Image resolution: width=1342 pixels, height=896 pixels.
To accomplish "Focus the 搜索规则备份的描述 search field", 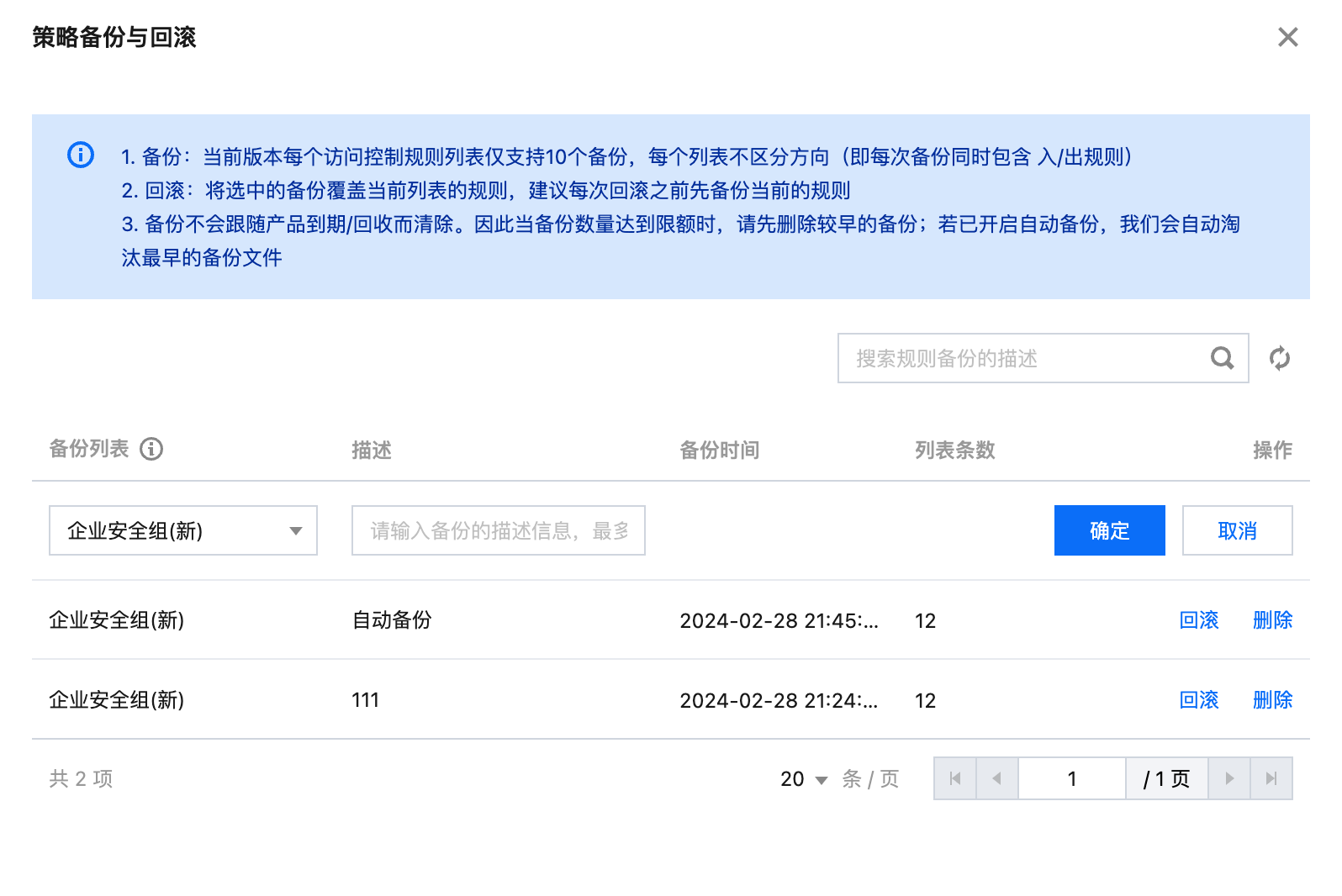I will [1043, 358].
